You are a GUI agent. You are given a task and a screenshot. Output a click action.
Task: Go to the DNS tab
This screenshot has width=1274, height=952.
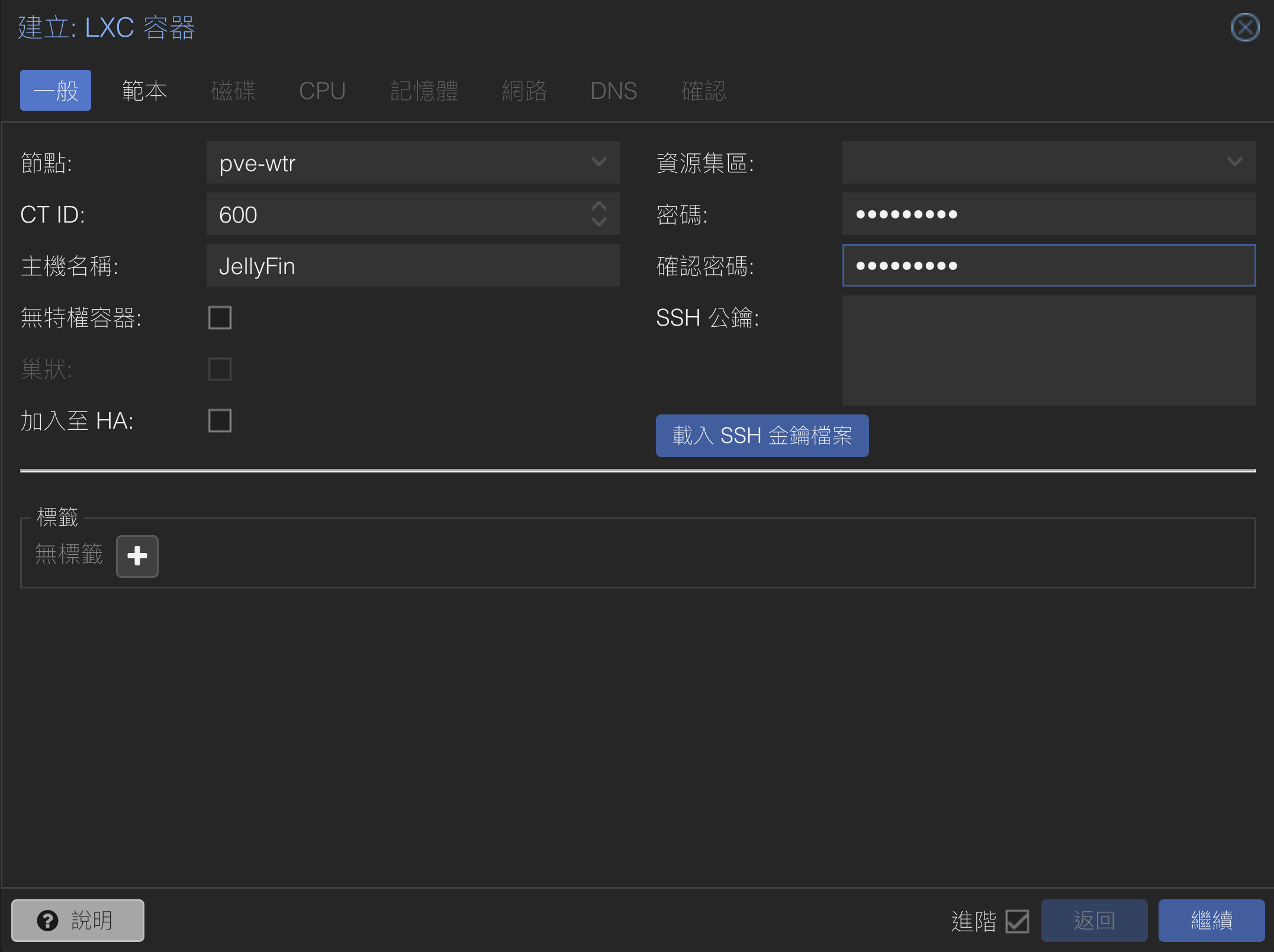point(613,91)
